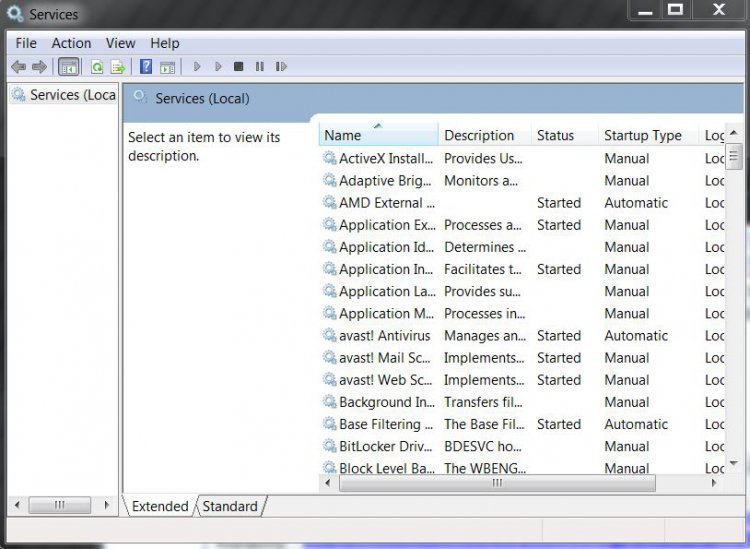
Task: Click the Services (Local) header panel icon
Action: point(140,97)
